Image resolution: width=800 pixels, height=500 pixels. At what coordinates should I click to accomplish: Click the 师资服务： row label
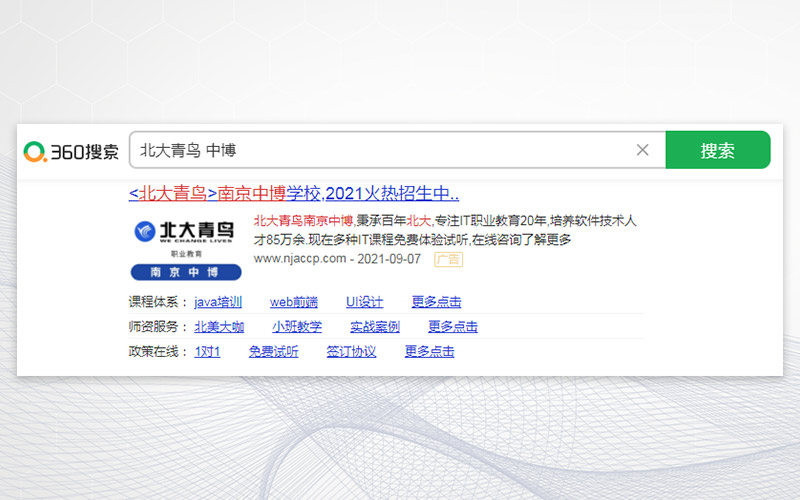(x=158, y=327)
